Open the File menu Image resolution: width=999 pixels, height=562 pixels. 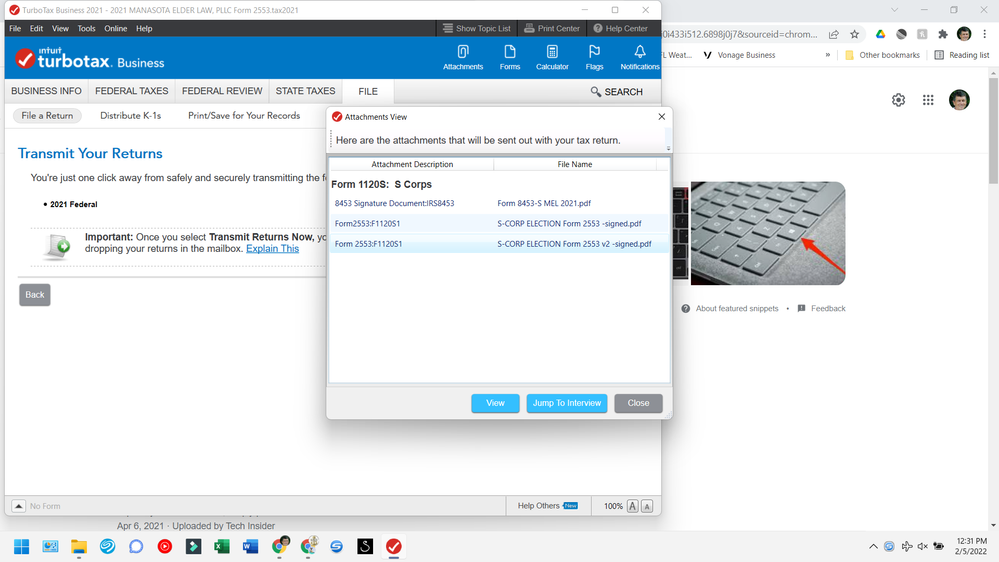[x=15, y=29]
